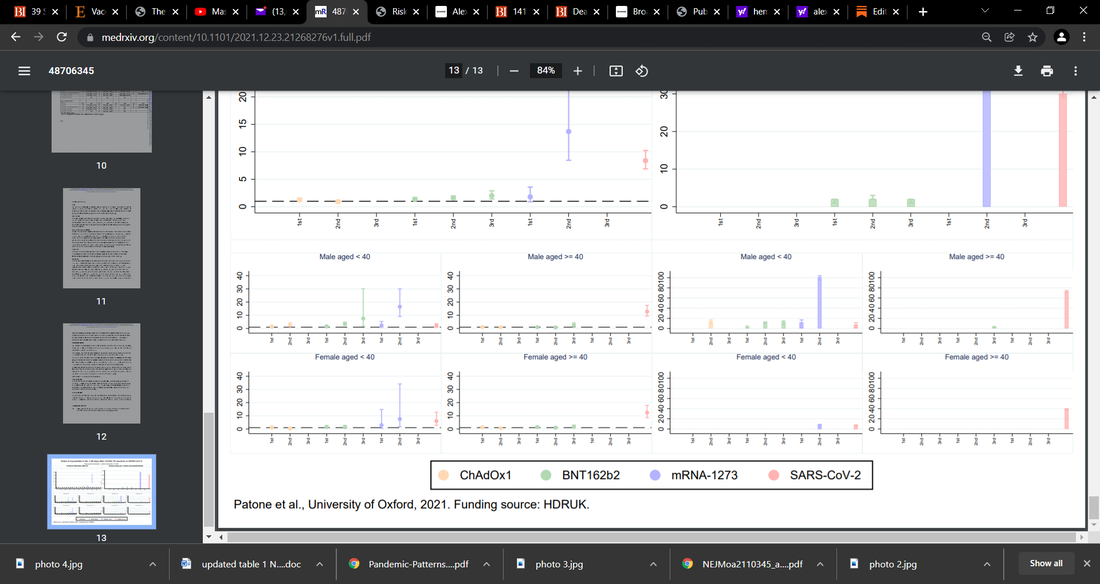
Task: Click the mRNA-1273 legend entry
Action: click(694, 475)
